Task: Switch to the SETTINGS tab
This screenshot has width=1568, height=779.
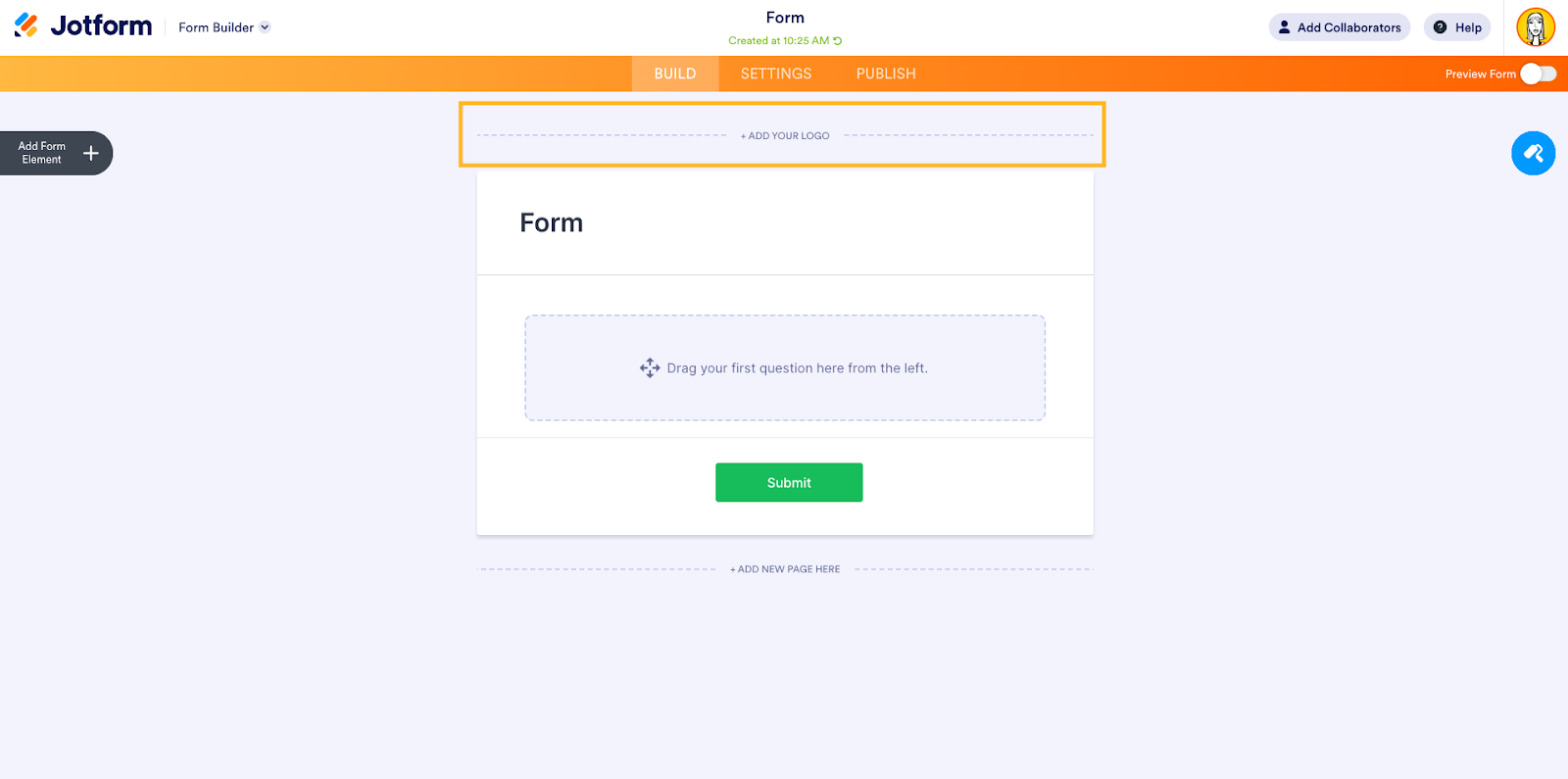Action: point(776,73)
